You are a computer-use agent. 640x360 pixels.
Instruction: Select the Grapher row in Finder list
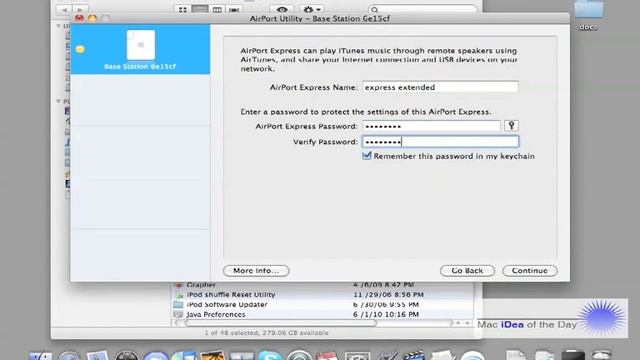click(x=322, y=285)
